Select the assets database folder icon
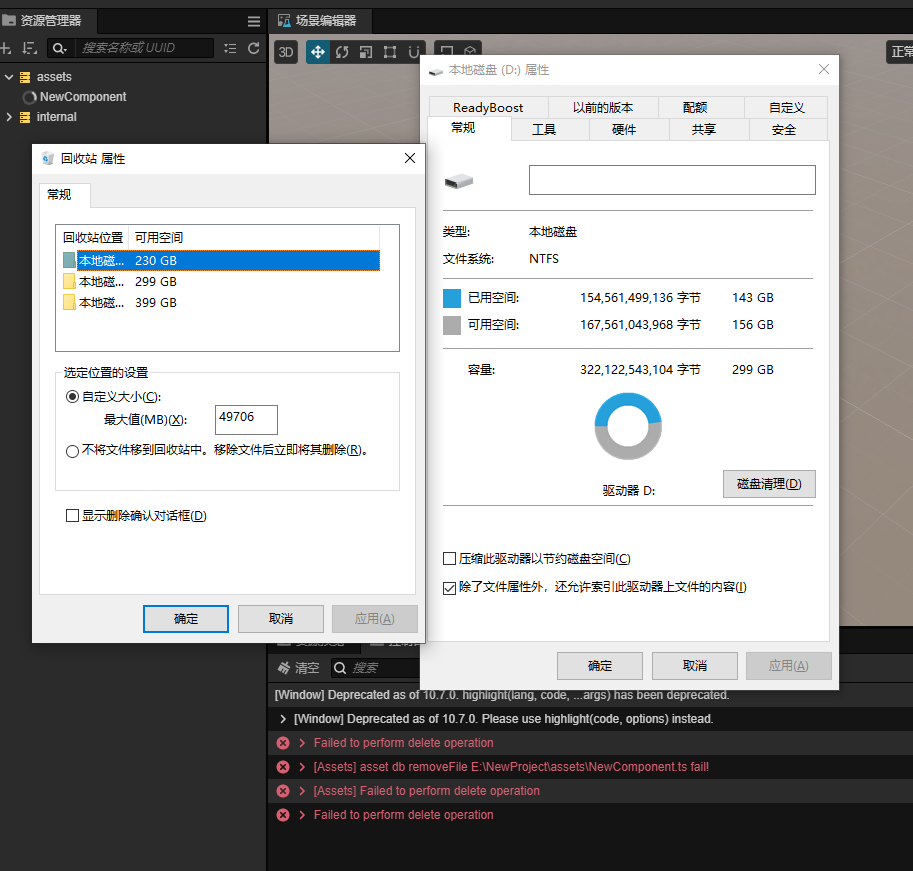This screenshot has height=871, width=913. [x=25, y=77]
